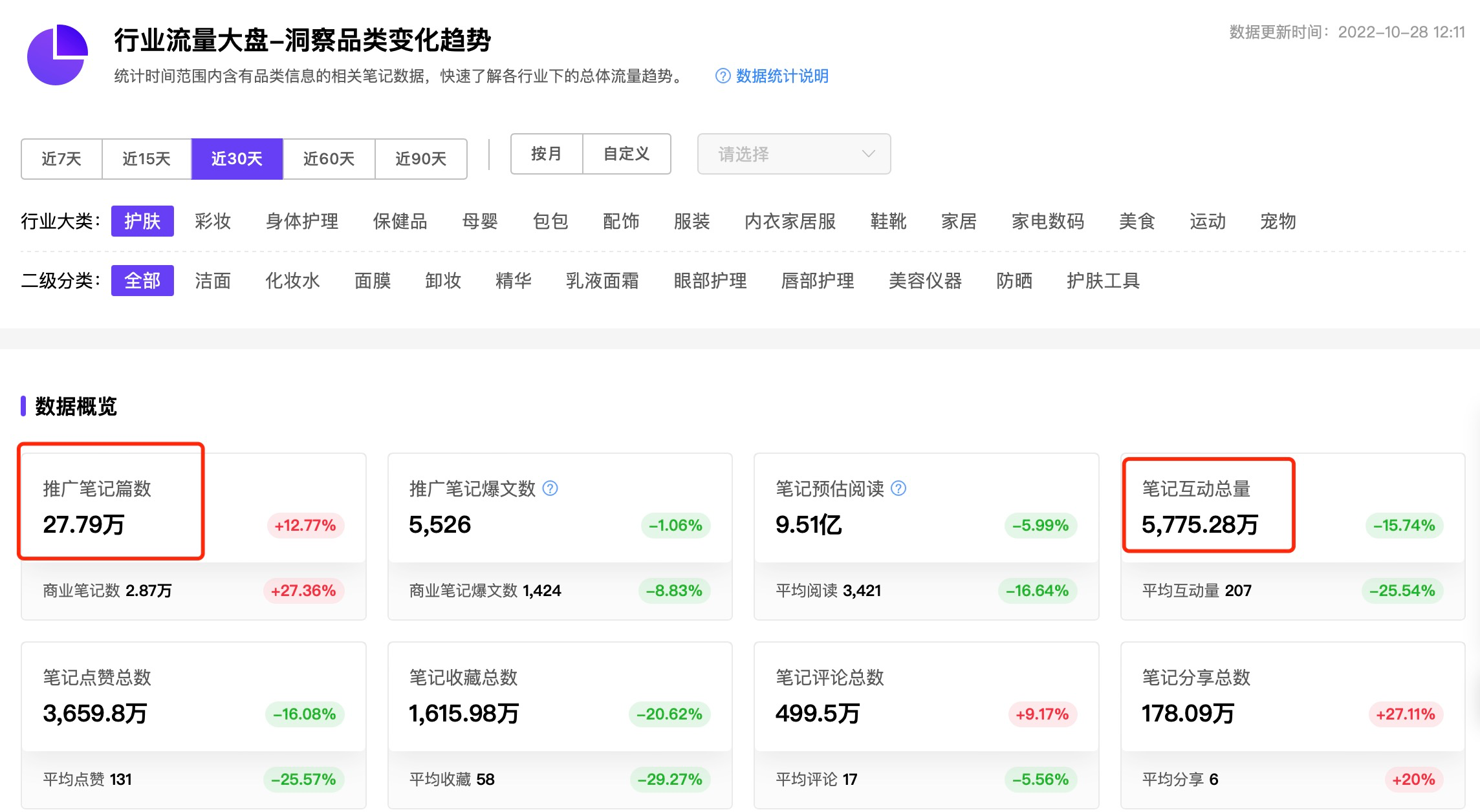The height and width of the screenshot is (812, 1480).
Task: Filter by 护肤工具 subcategory
Action: coord(1103,281)
